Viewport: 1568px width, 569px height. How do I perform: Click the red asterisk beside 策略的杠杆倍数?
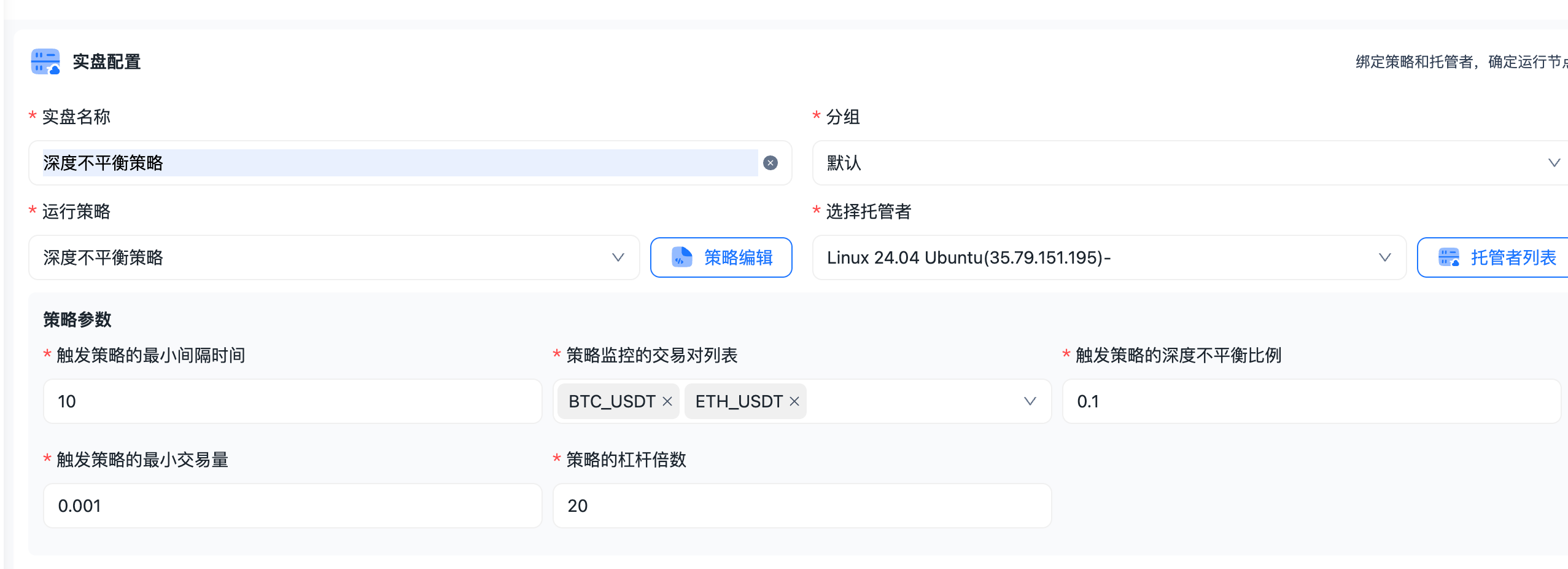click(x=556, y=459)
